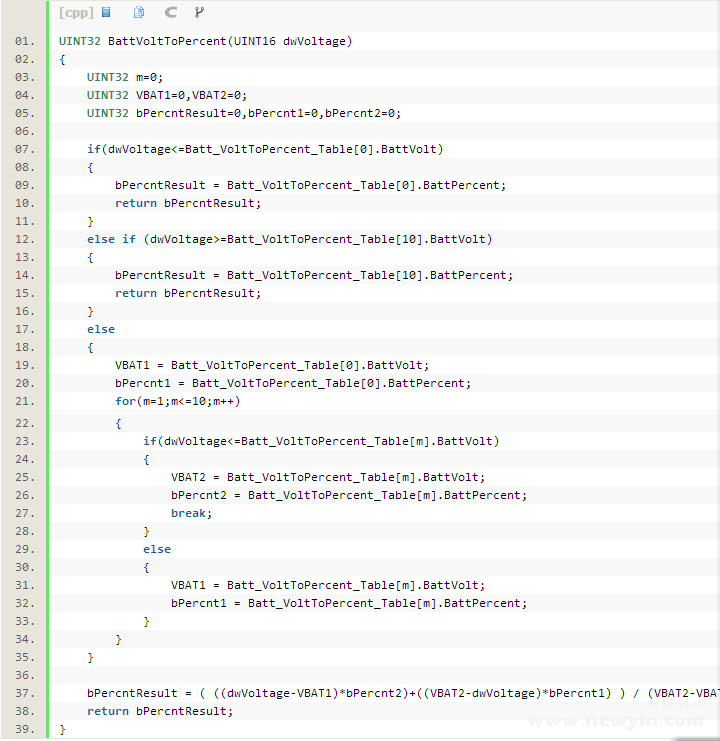720x741 pixels.
Task: Click the [cpp] language label
Action: click(x=76, y=13)
